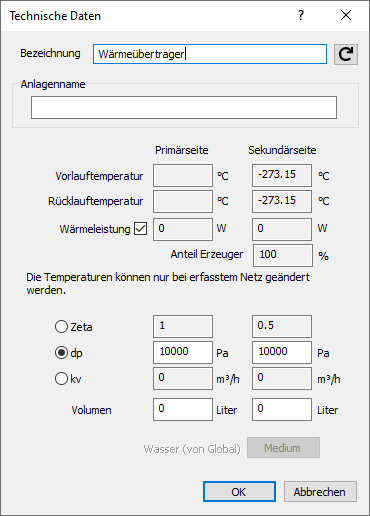Select the dp radio button
370x516 pixels.
click(61, 353)
